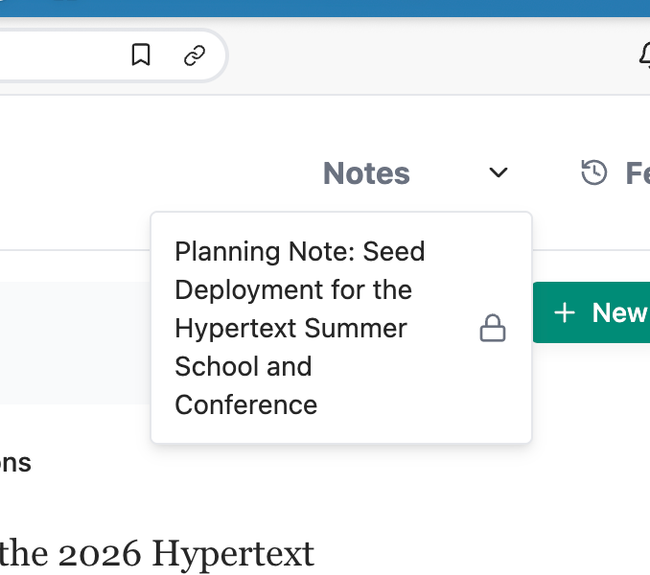650x575 pixels.
Task: Open notifications via the bell icon
Action: pos(643,55)
